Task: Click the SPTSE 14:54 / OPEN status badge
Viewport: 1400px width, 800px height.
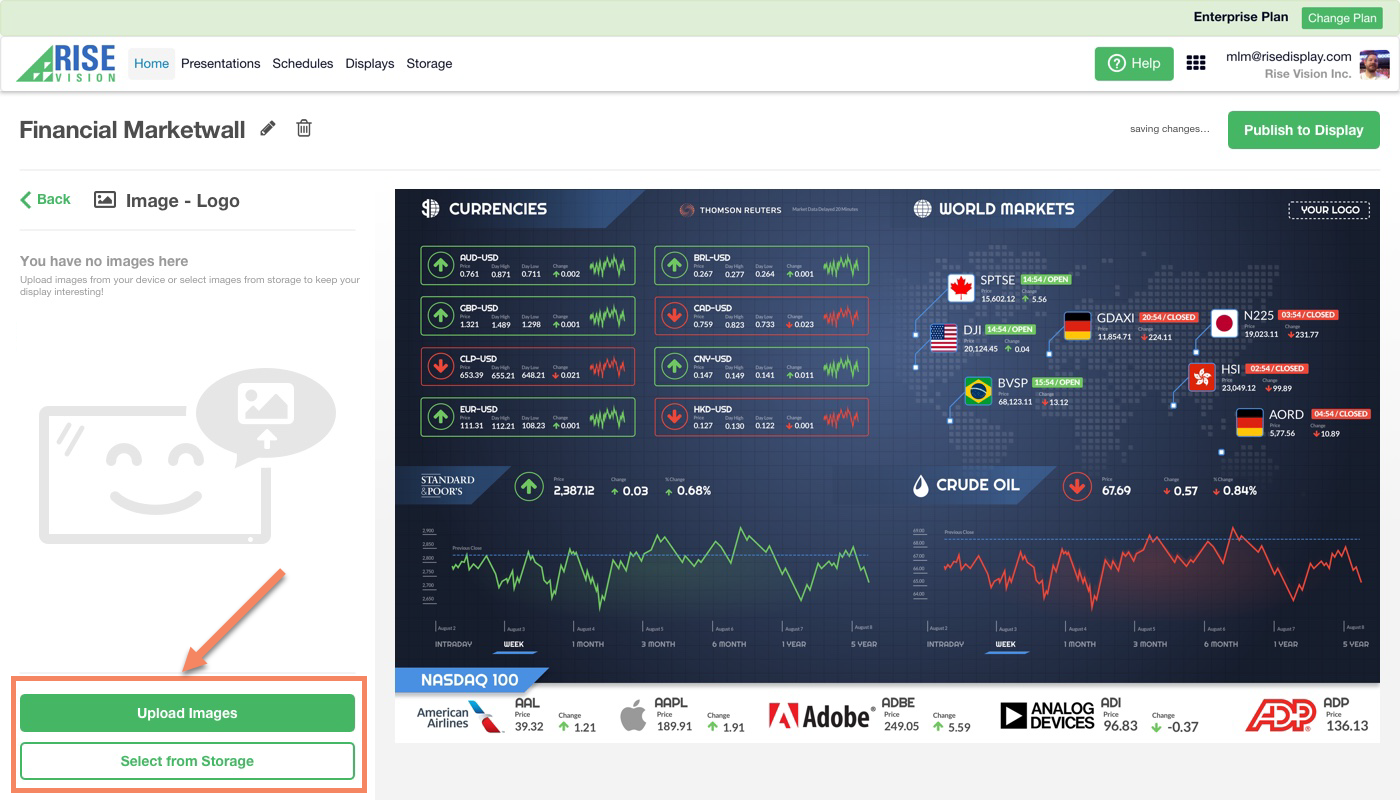Action: click(1046, 280)
